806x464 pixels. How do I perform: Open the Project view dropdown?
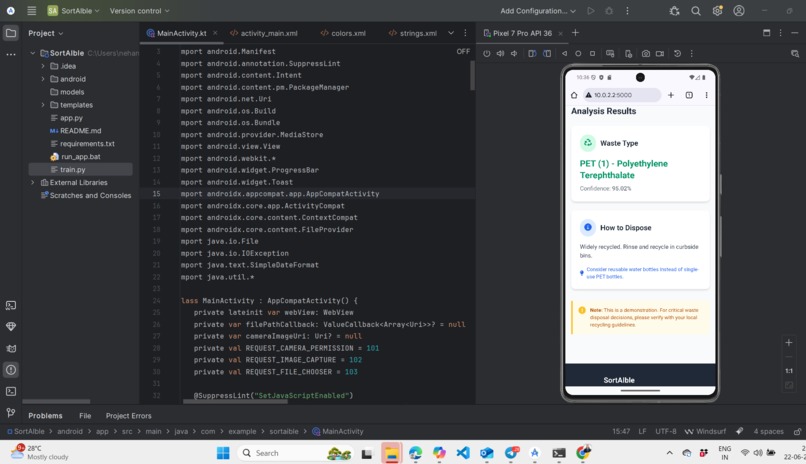[x=46, y=33]
